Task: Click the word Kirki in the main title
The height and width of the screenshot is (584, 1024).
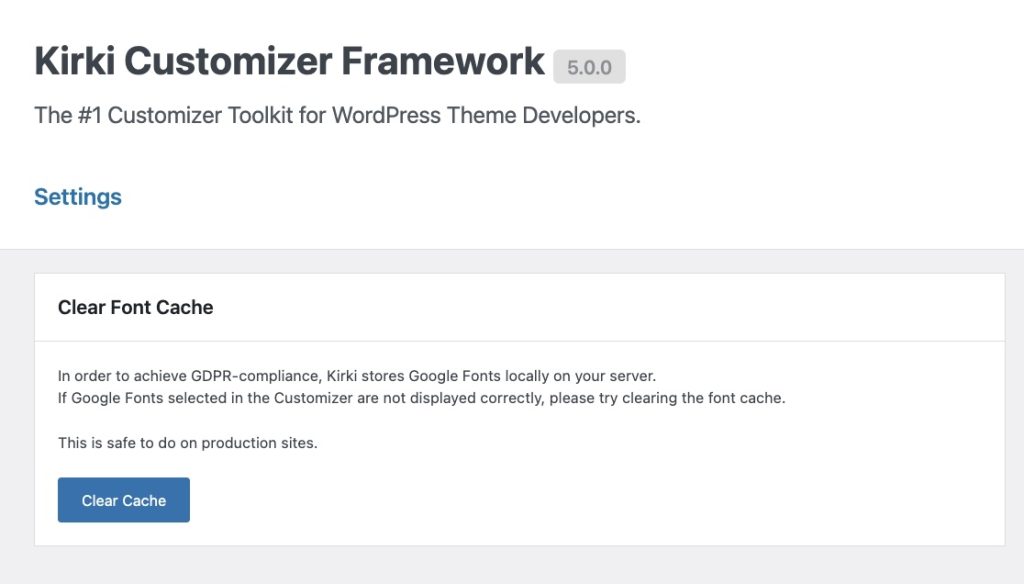Action: tap(73, 62)
